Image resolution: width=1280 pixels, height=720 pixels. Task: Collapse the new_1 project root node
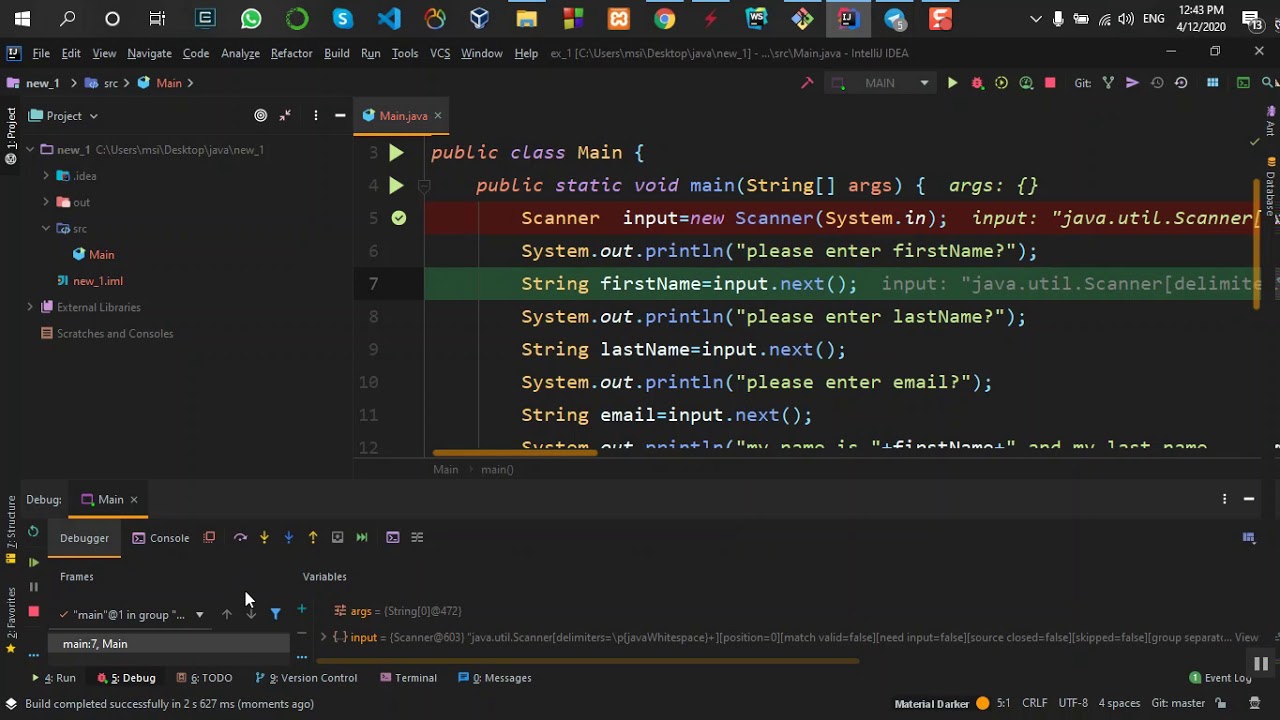click(x=30, y=150)
